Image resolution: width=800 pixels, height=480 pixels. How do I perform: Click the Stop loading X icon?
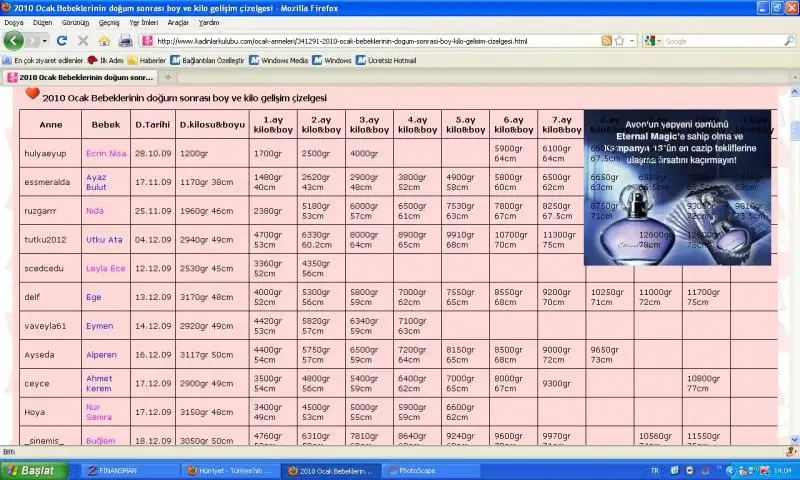tap(83, 41)
